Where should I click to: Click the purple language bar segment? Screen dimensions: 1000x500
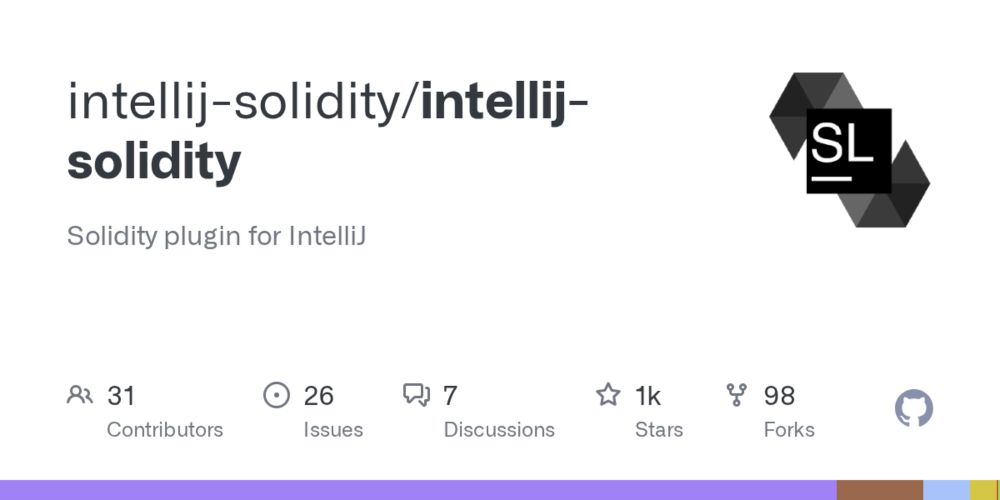pyautogui.click(x=418, y=490)
